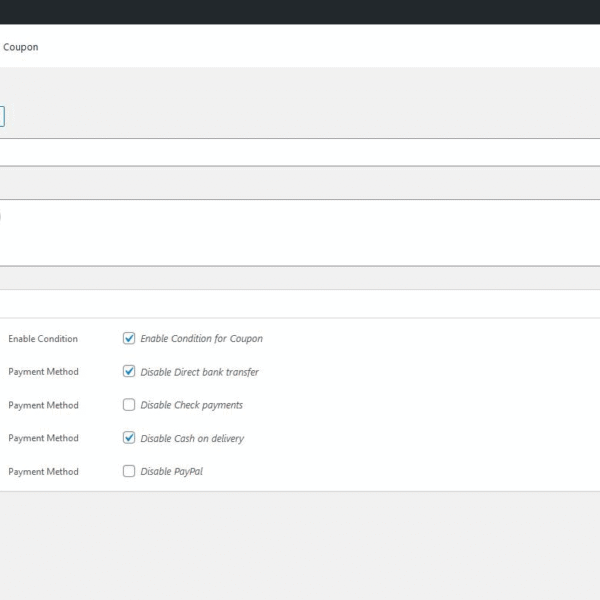Click Payment Method label for PayPal

(x=43, y=471)
